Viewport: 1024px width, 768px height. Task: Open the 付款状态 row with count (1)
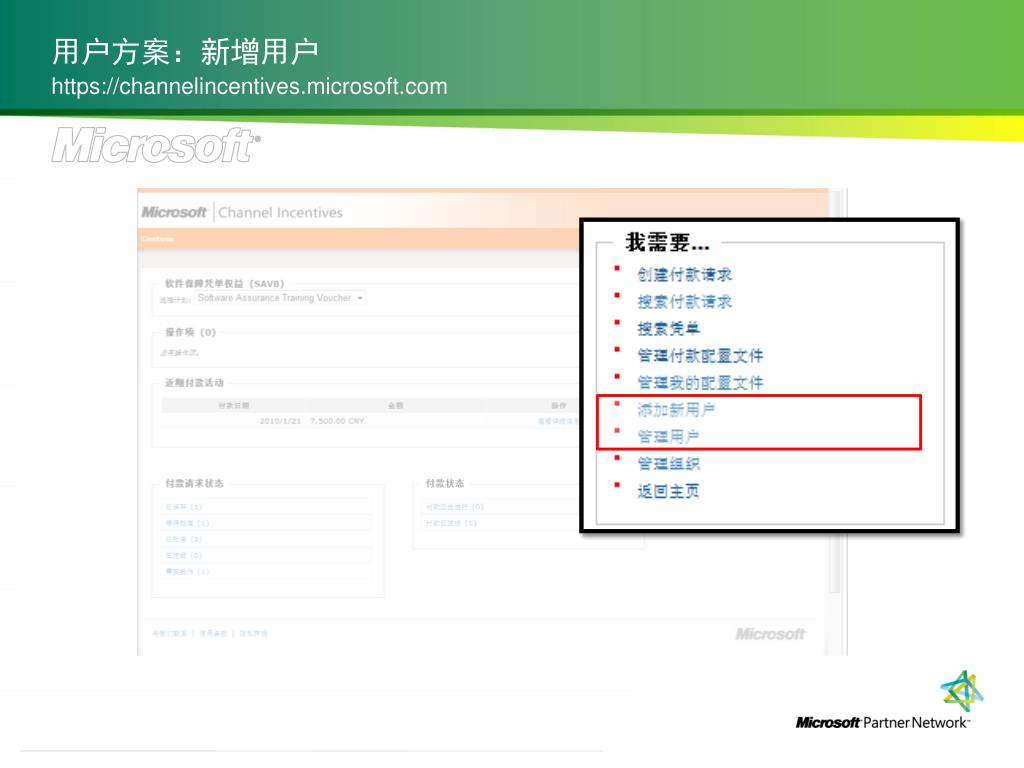pyautogui.click(x=451, y=523)
